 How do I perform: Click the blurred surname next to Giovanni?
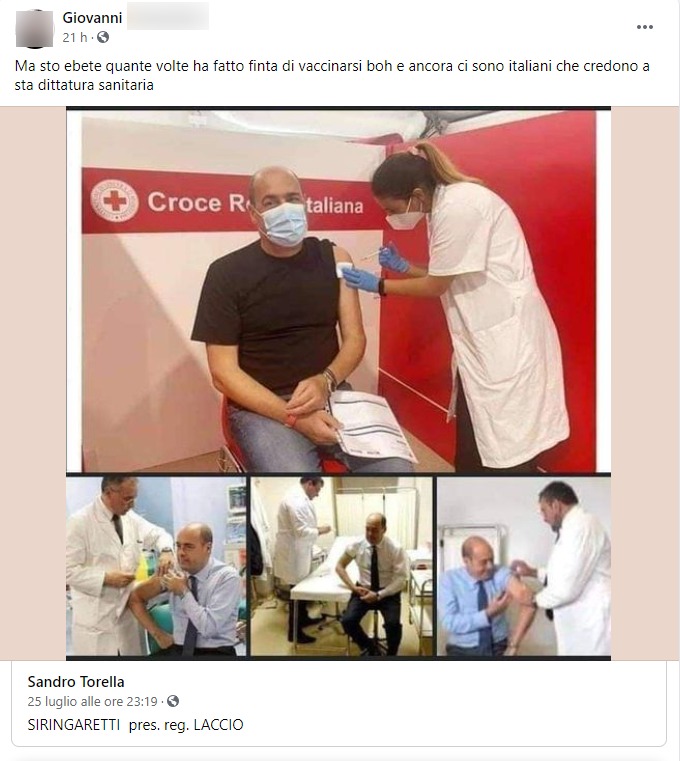point(168,17)
